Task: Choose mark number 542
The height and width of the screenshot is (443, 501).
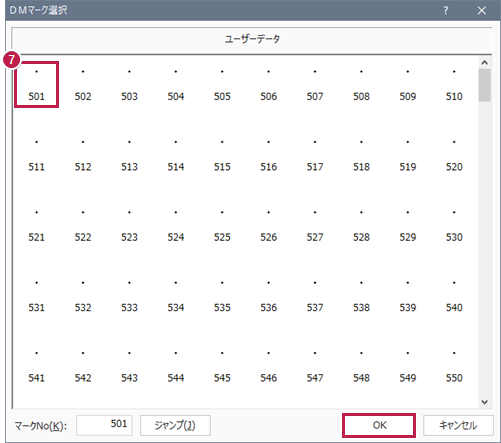Action: [x=83, y=366]
